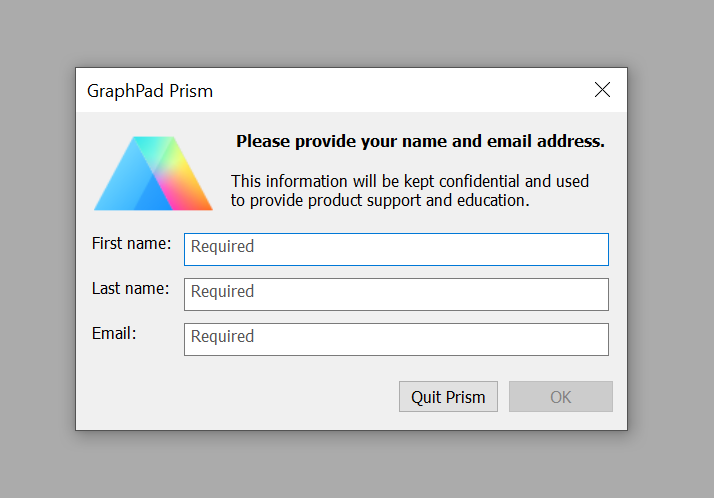Click the "Email:" label
714x498 pixels.
114,333
